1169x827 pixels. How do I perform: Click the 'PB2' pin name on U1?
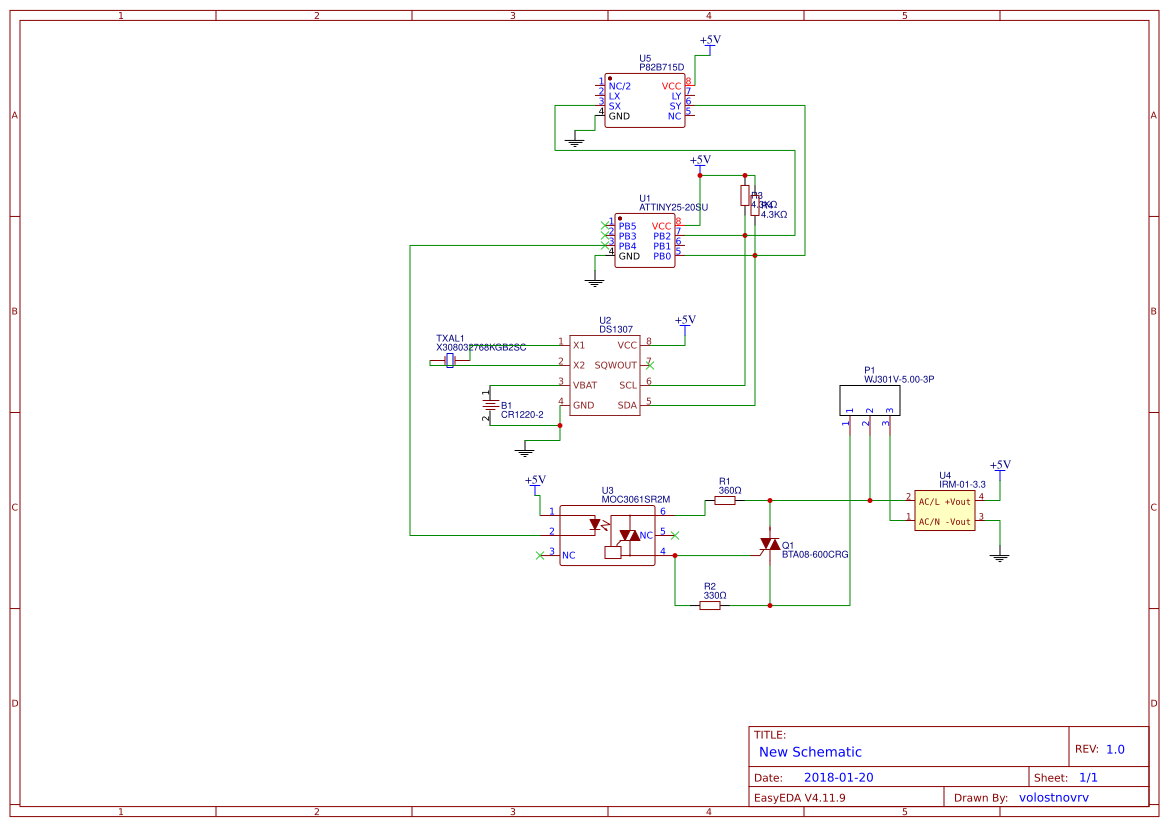pyautogui.click(x=662, y=236)
